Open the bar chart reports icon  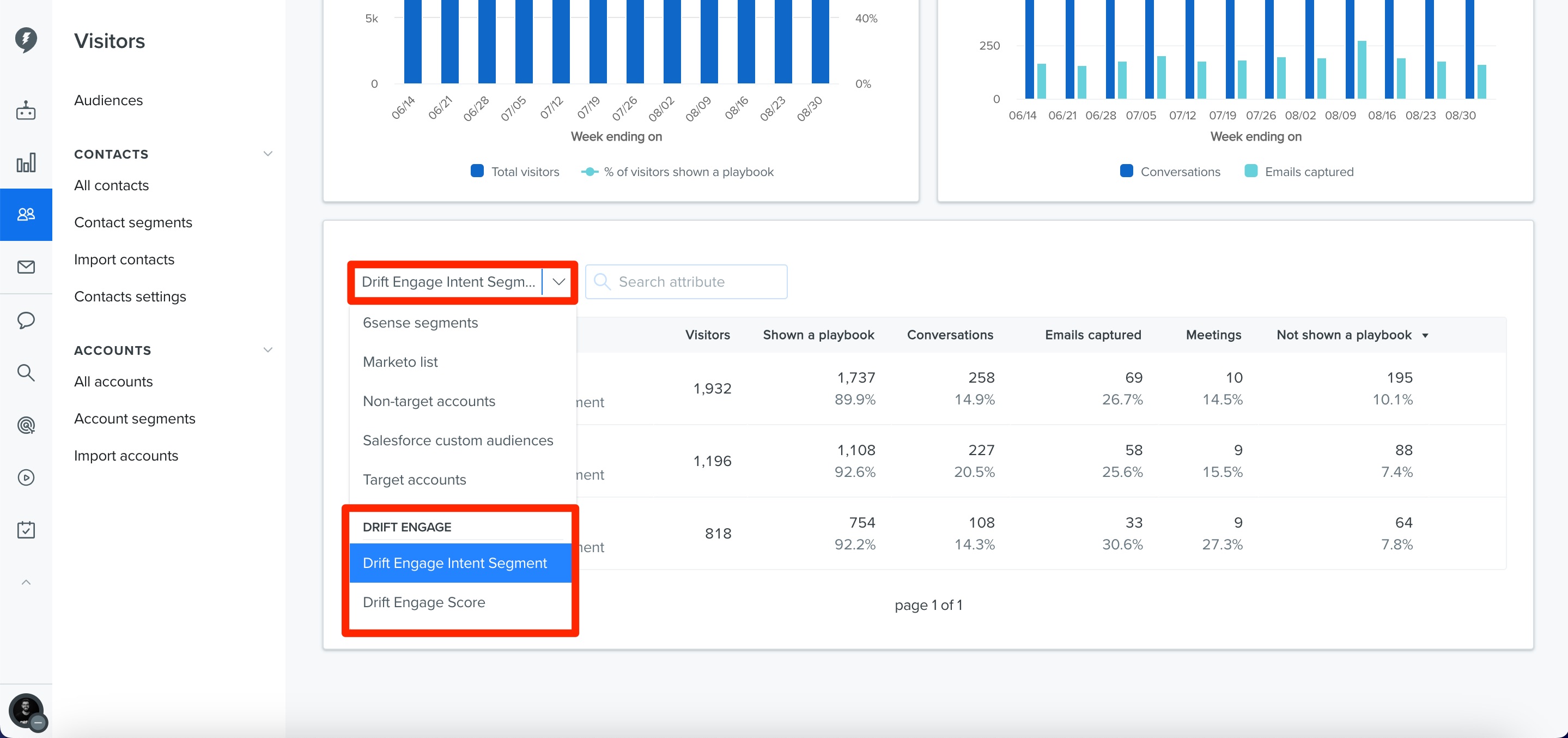pos(26,162)
